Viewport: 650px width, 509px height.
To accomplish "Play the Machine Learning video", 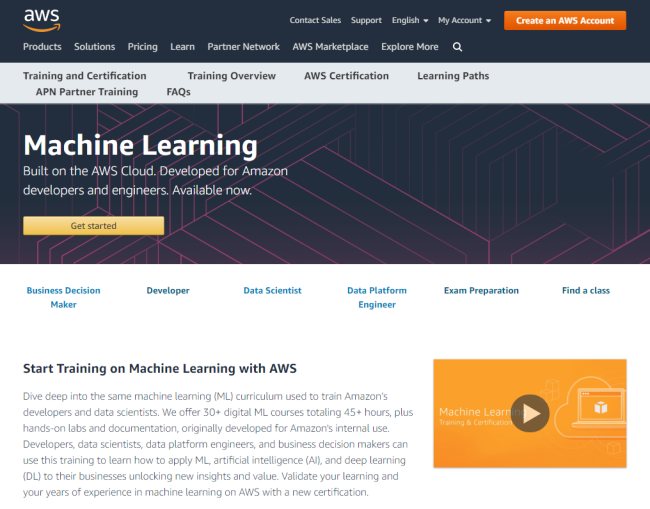I will pos(530,413).
